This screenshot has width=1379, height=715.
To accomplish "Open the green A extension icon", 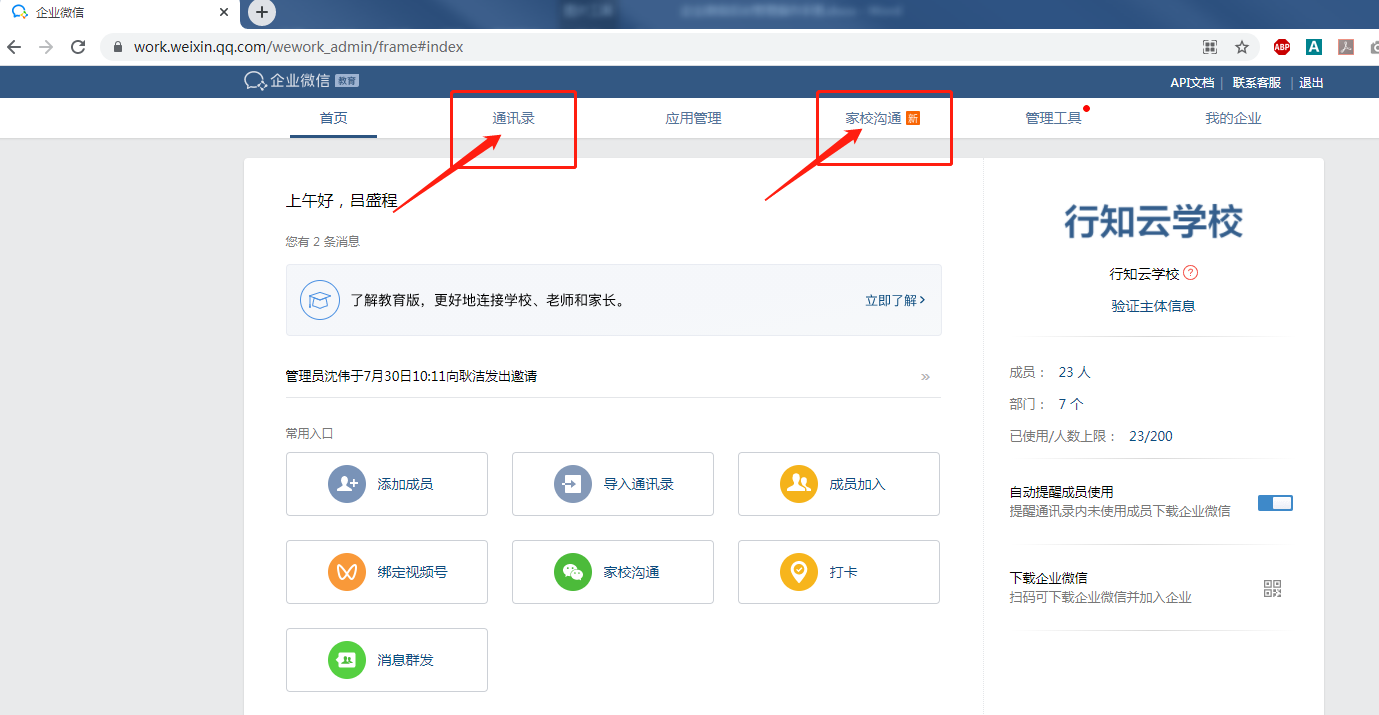I will [1314, 47].
